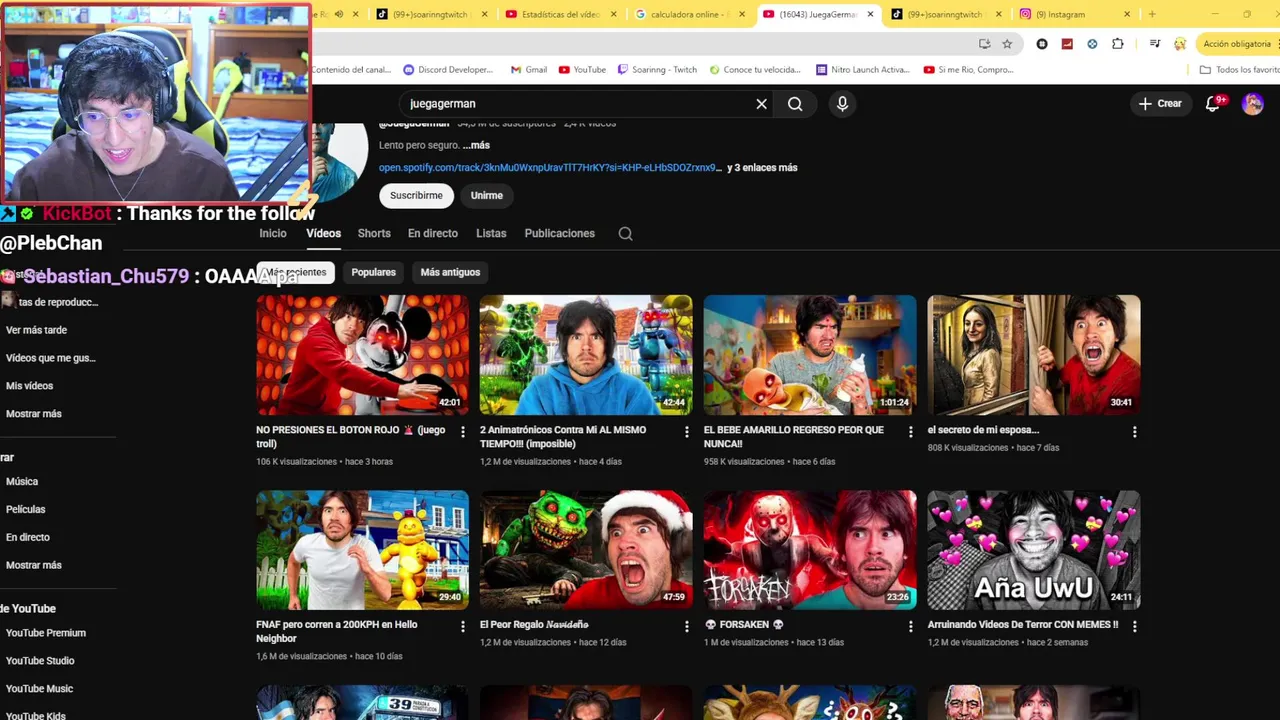Open the browser extensions puzzle icon
The image size is (1280, 720).
[1118, 44]
